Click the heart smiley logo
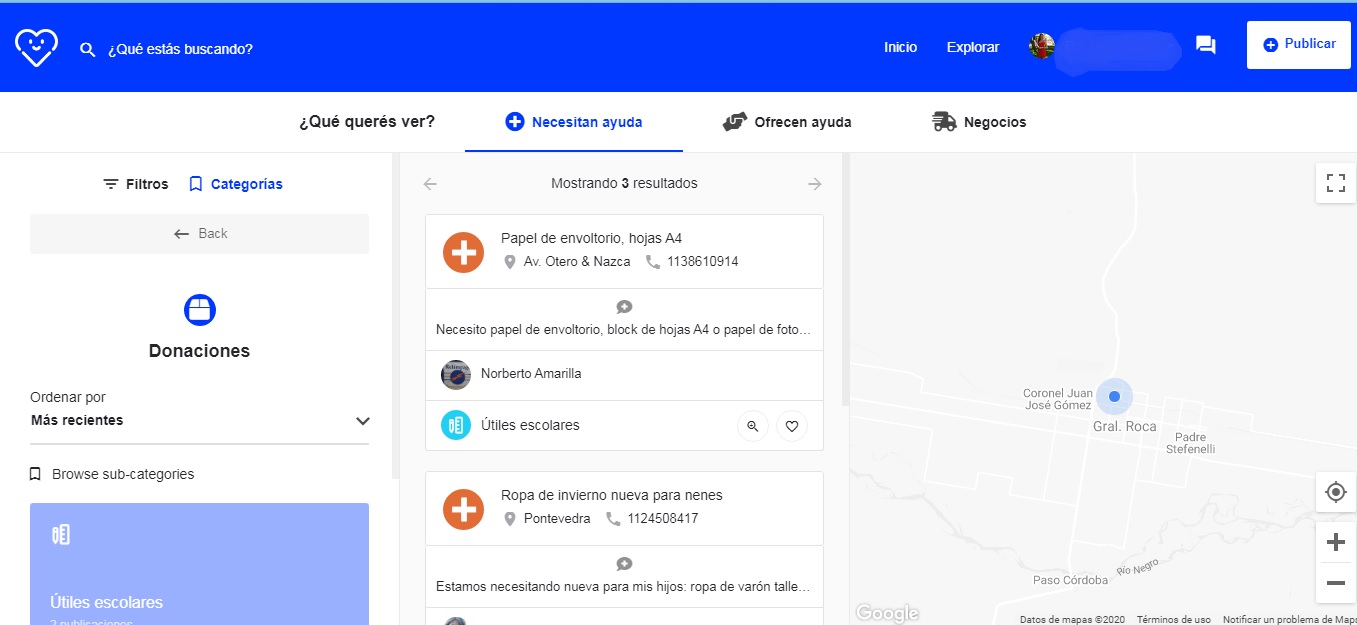This screenshot has width=1357, height=625. [x=36, y=47]
